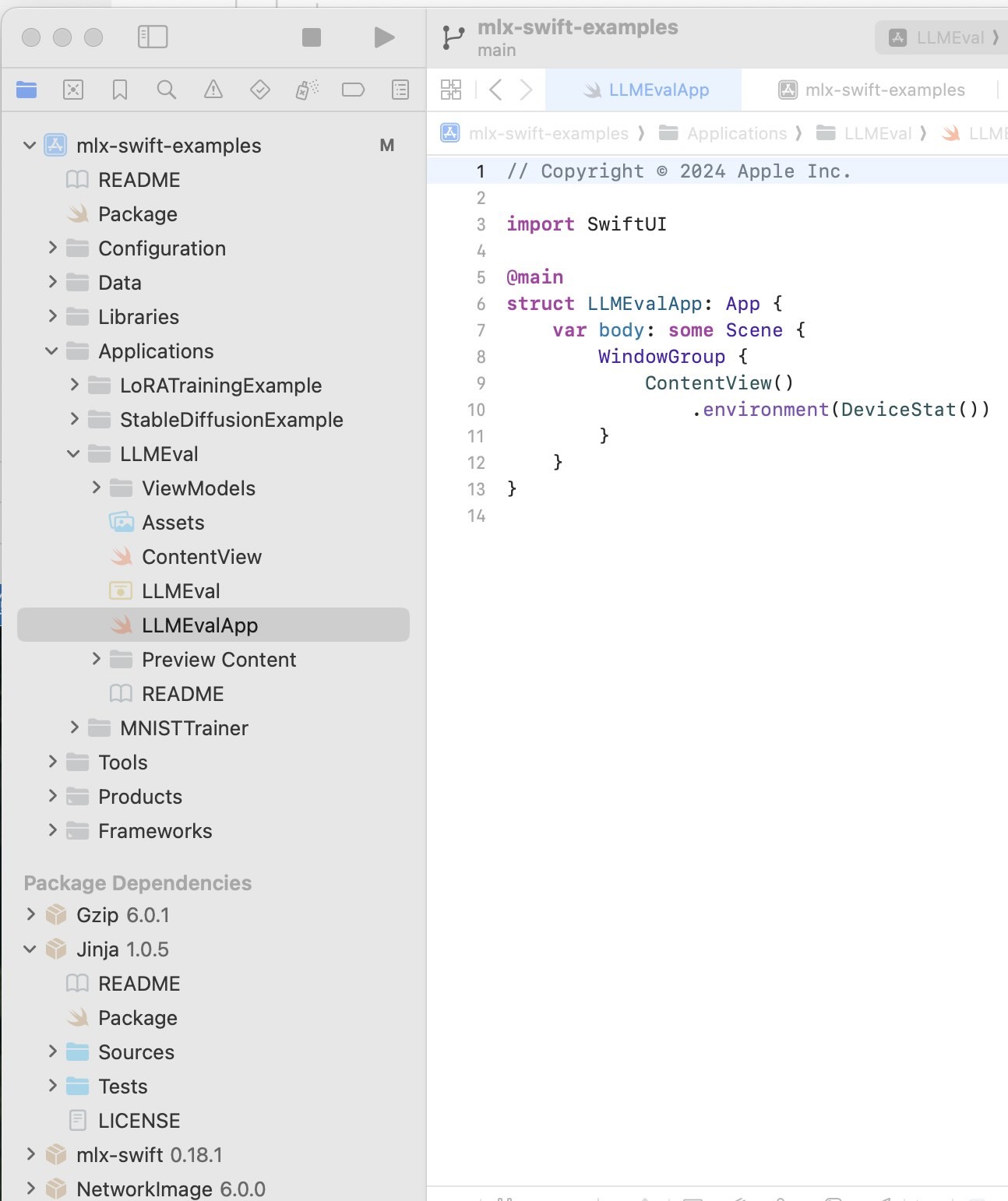
Task: Expand the Configuration folder
Action: pos(52,248)
